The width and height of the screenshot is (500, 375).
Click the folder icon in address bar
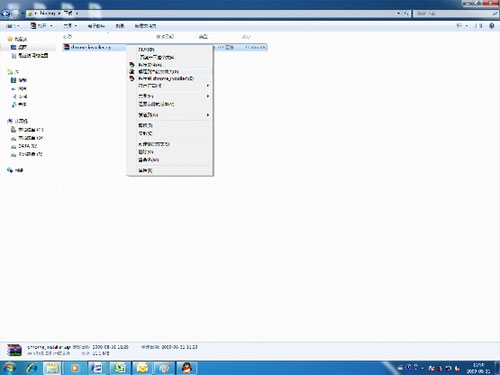pos(30,13)
